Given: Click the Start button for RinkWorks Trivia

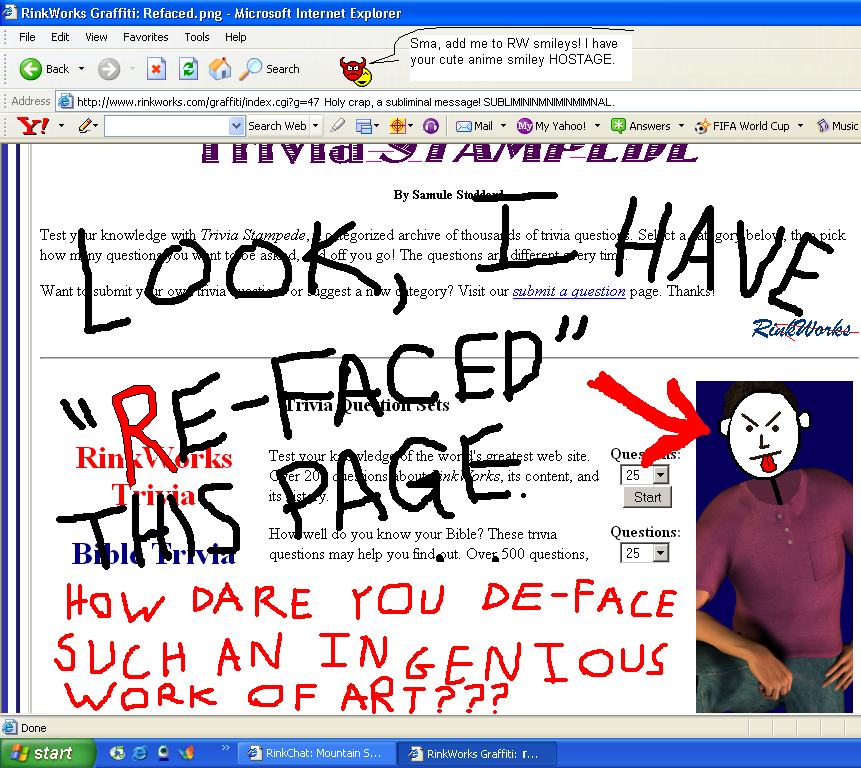Looking at the screenshot, I should click(x=647, y=497).
